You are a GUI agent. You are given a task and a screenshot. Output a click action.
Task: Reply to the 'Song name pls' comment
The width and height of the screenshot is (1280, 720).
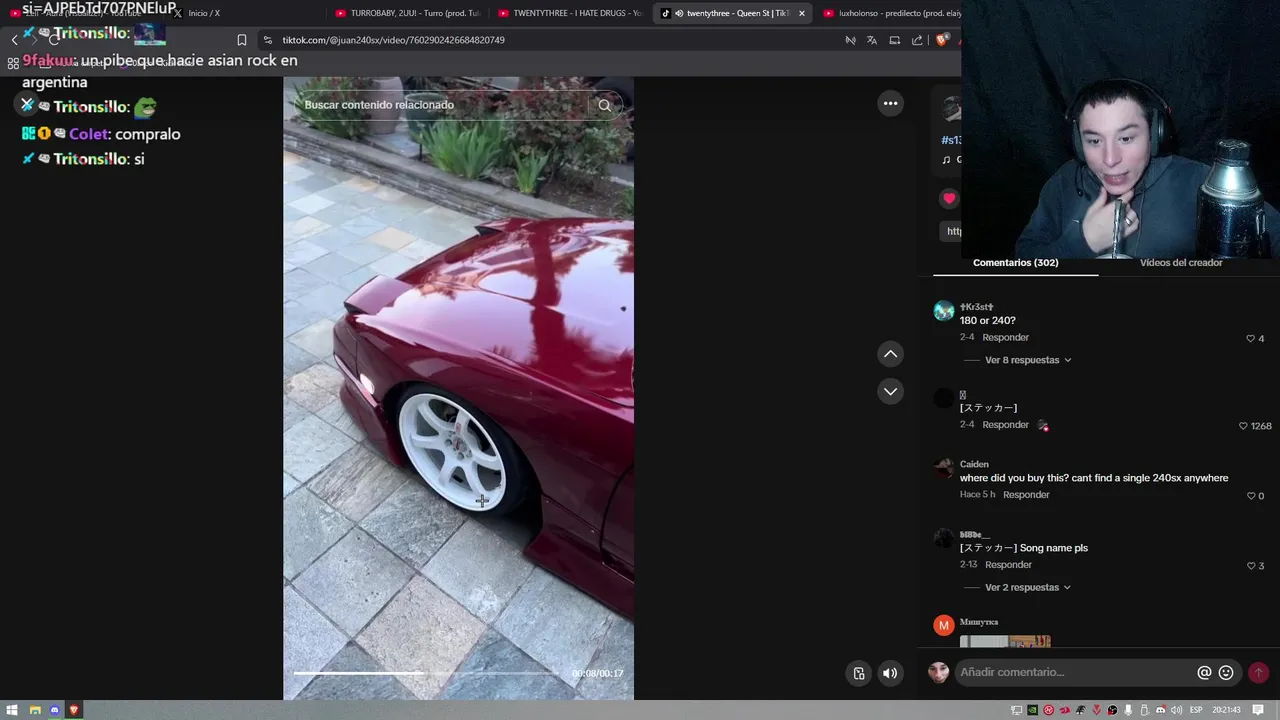click(1008, 565)
